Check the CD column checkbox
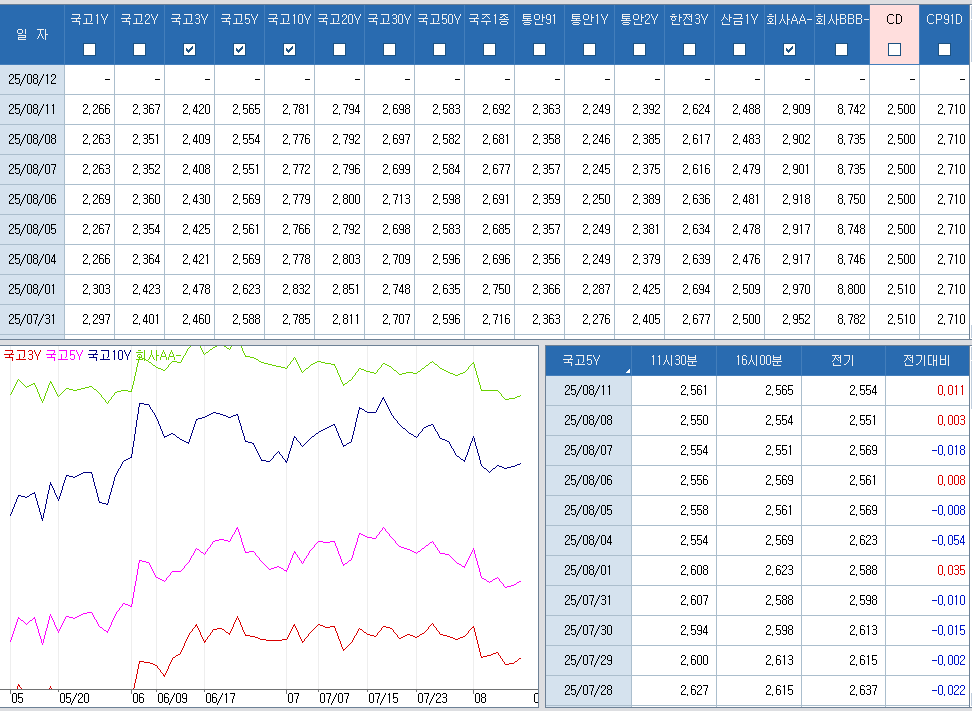The width and height of the screenshot is (972, 711). point(895,50)
